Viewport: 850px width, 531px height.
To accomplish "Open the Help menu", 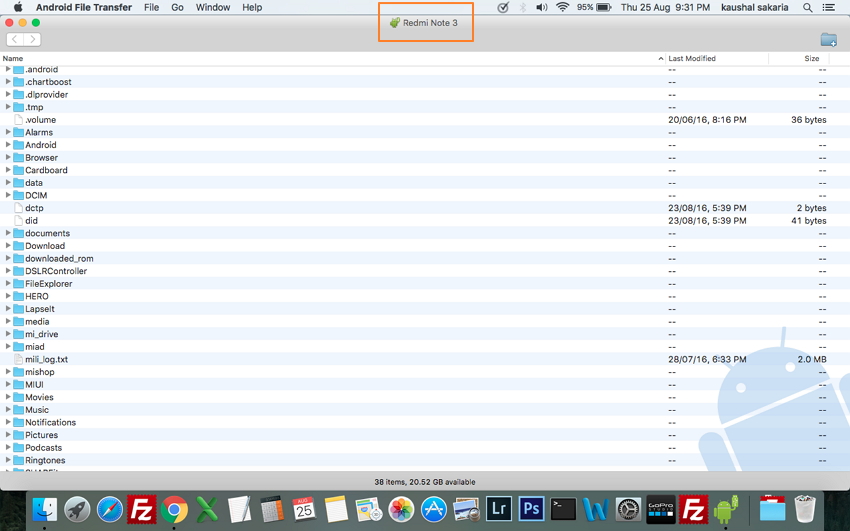I will tap(252, 8).
